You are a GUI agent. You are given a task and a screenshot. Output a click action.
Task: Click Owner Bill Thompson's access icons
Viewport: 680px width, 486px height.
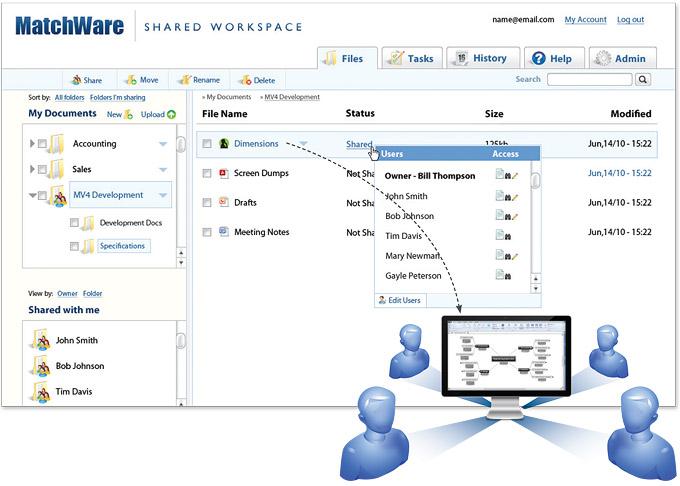click(507, 175)
